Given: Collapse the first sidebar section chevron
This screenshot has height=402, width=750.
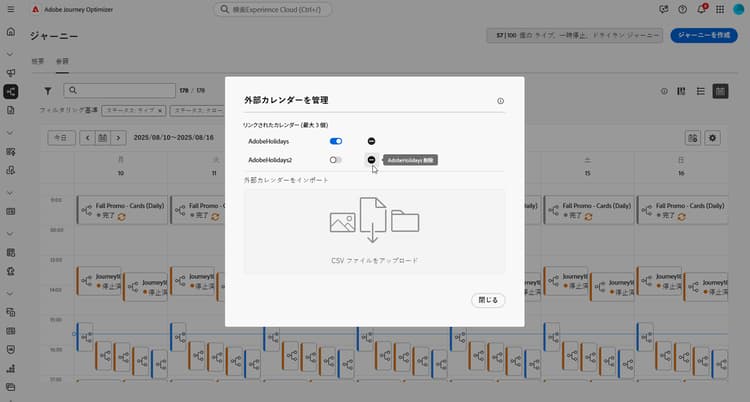Looking at the screenshot, I should point(11,54).
